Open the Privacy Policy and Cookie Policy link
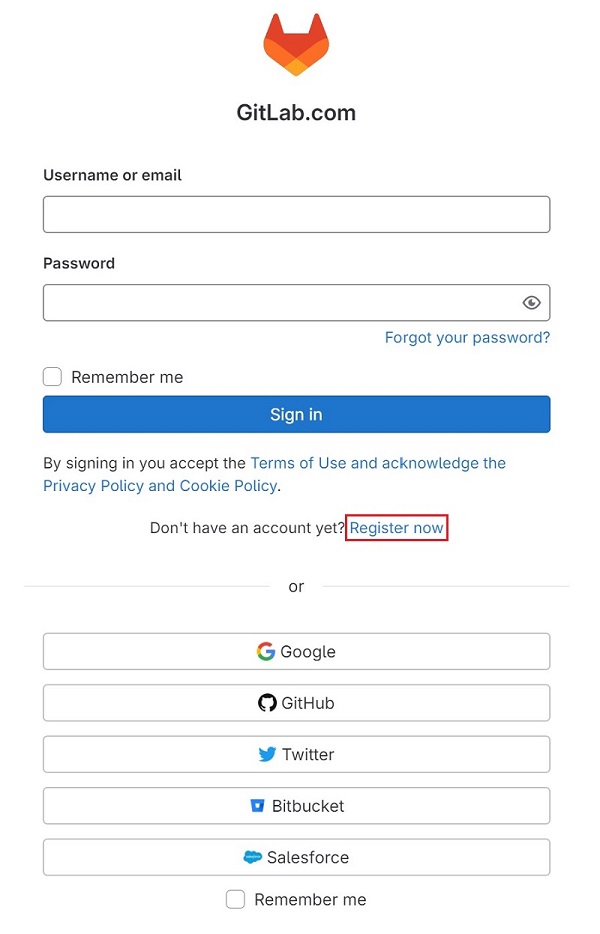Image resolution: width=600 pixels, height=934 pixels. click(160, 485)
